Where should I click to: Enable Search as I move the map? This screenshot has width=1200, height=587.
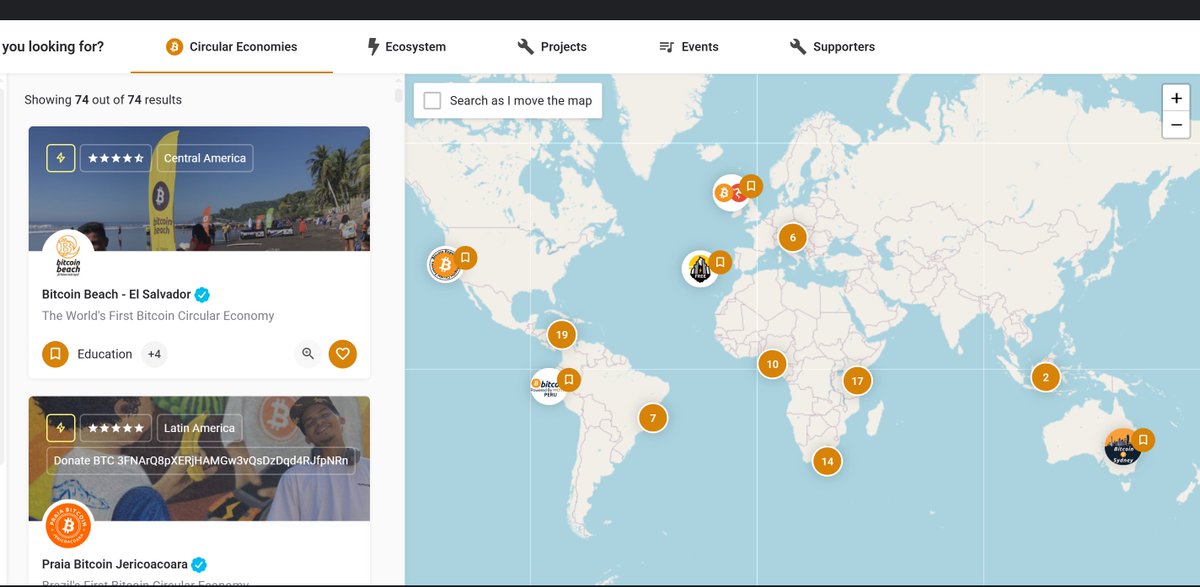tap(432, 101)
